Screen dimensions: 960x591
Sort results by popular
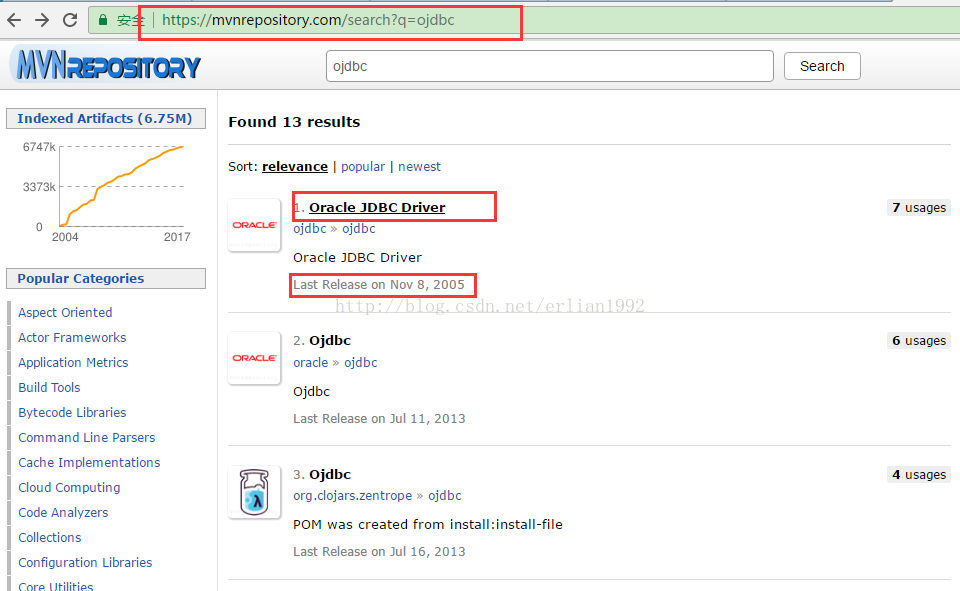point(363,167)
